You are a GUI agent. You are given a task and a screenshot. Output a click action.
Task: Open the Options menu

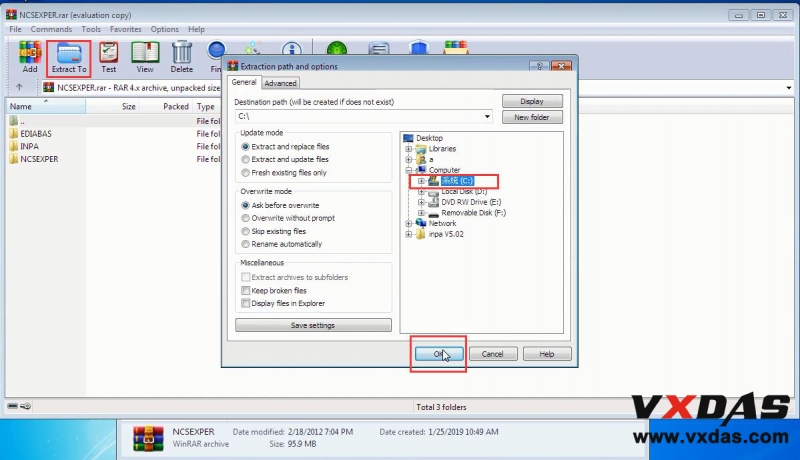click(164, 29)
